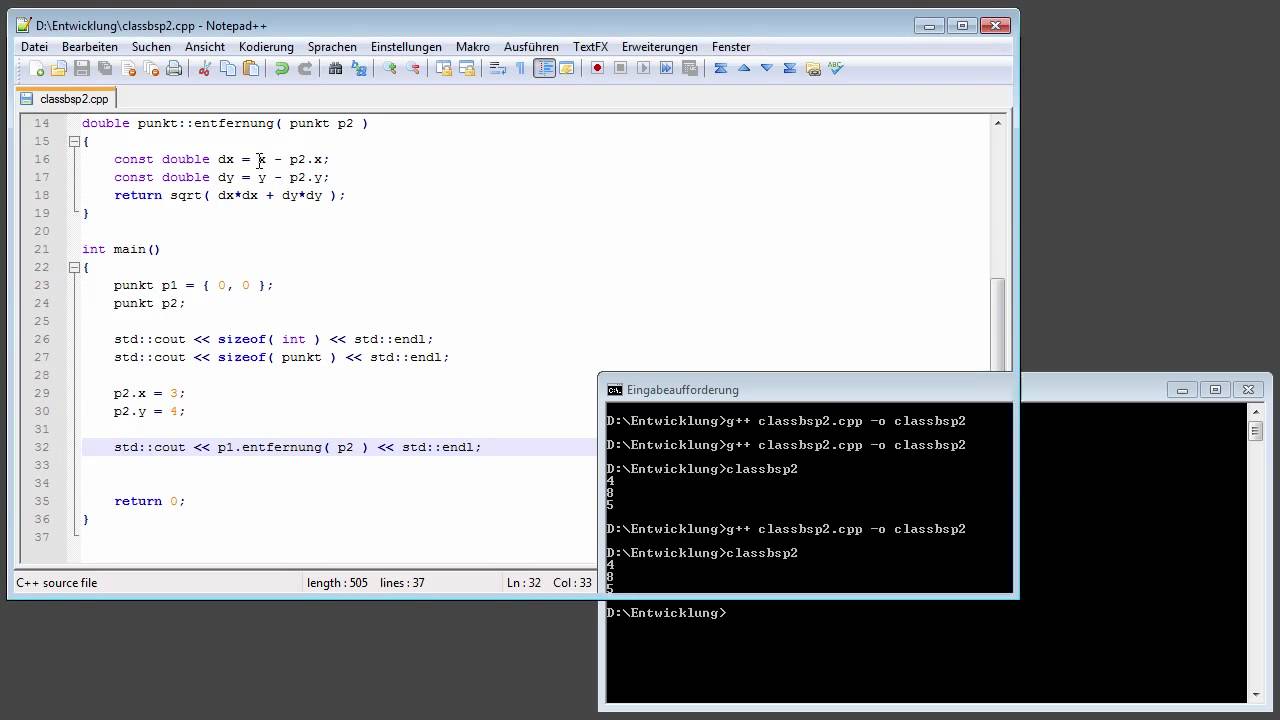Open the Makro menu
The height and width of the screenshot is (720, 1280).
[x=473, y=47]
